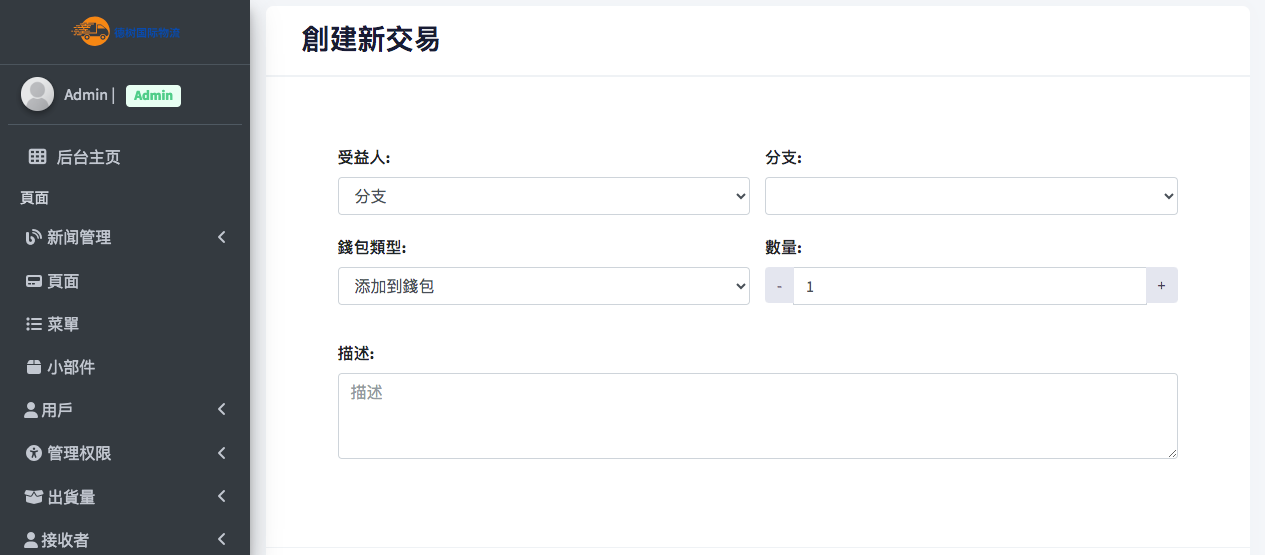
Task: Open the empty 分支 dropdown
Action: 970,196
